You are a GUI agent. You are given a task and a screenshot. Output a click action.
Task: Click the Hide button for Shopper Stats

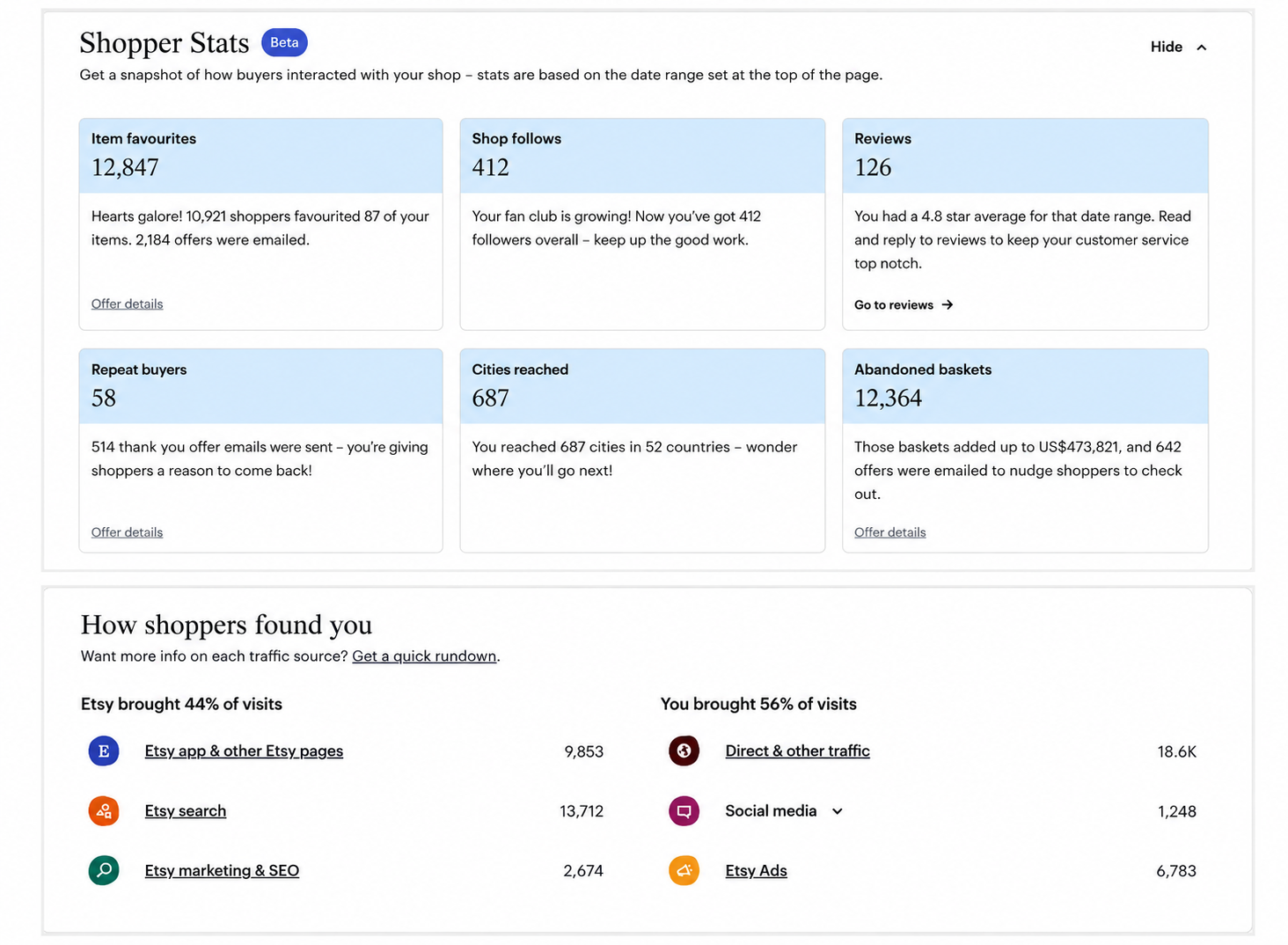(1178, 47)
